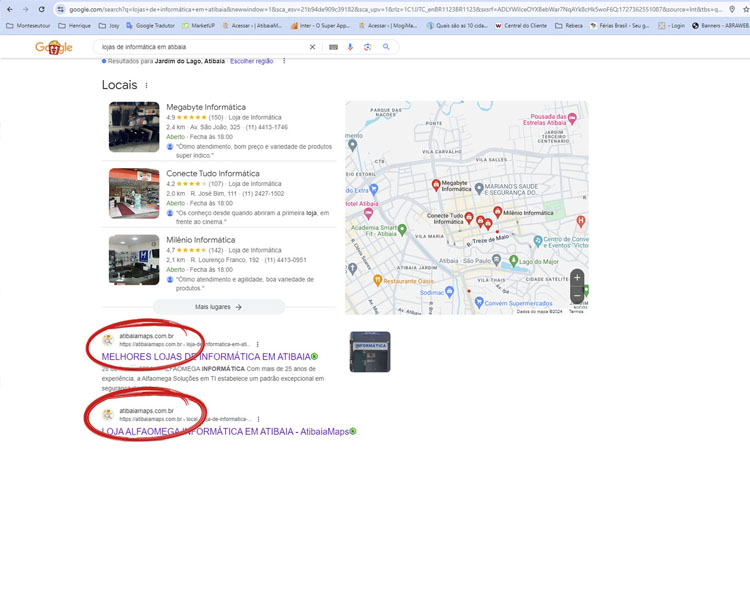
Task: Click the Conecte Tudo Informática photo thumbnail
Action: [134, 193]
